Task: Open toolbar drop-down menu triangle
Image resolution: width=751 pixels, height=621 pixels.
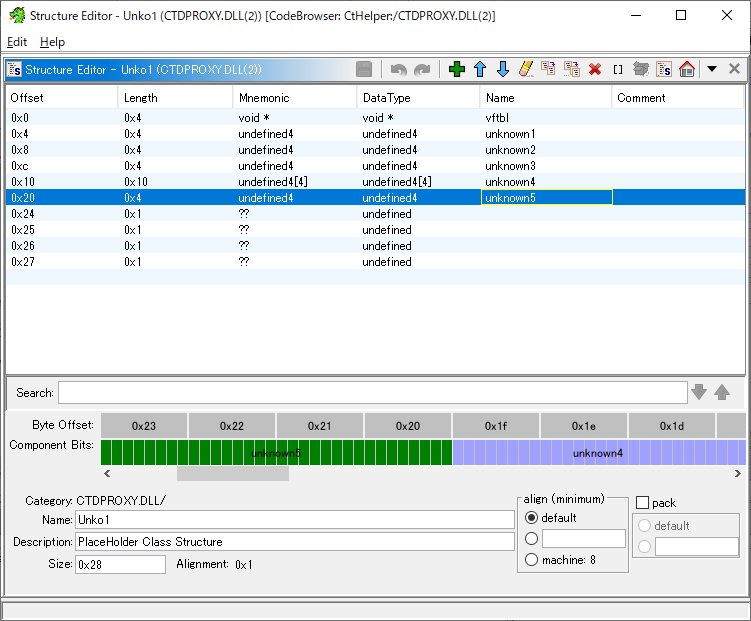Action: pos(712,69)
